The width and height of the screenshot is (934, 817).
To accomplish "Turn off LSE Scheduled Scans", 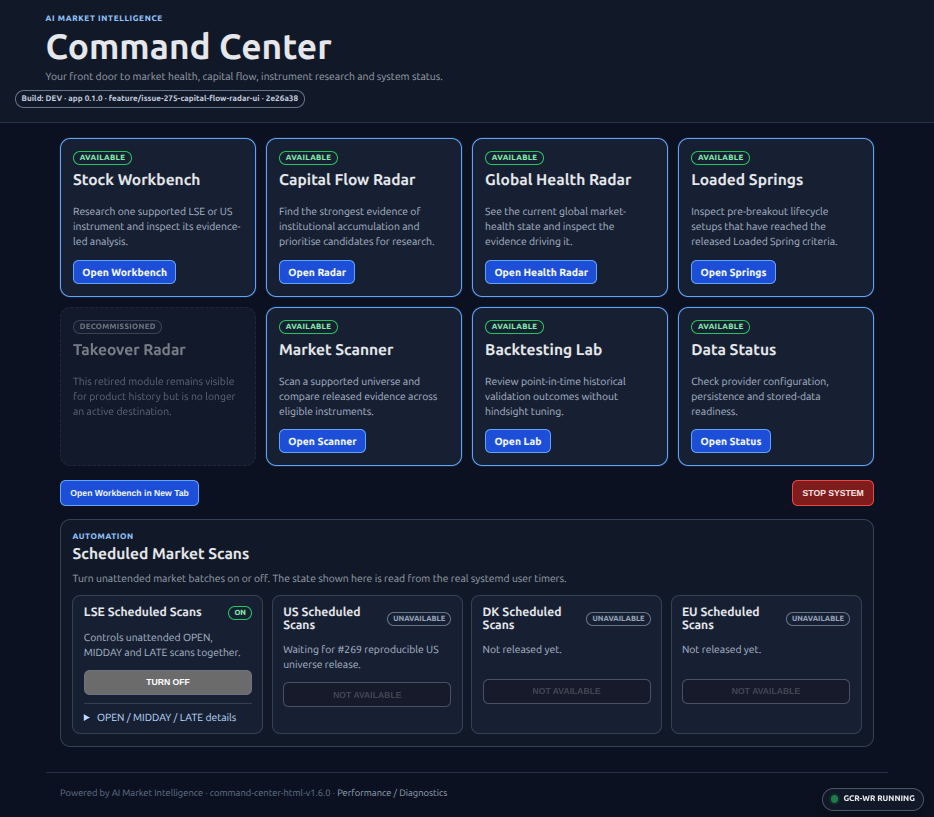I will pyautogui.click(x=167, y=682).
